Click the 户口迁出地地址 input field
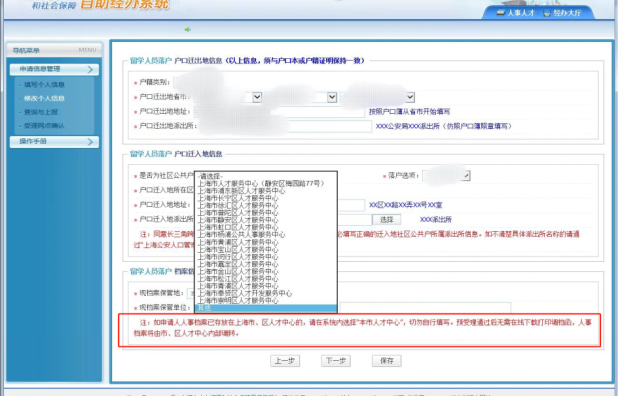 point(279,112)
